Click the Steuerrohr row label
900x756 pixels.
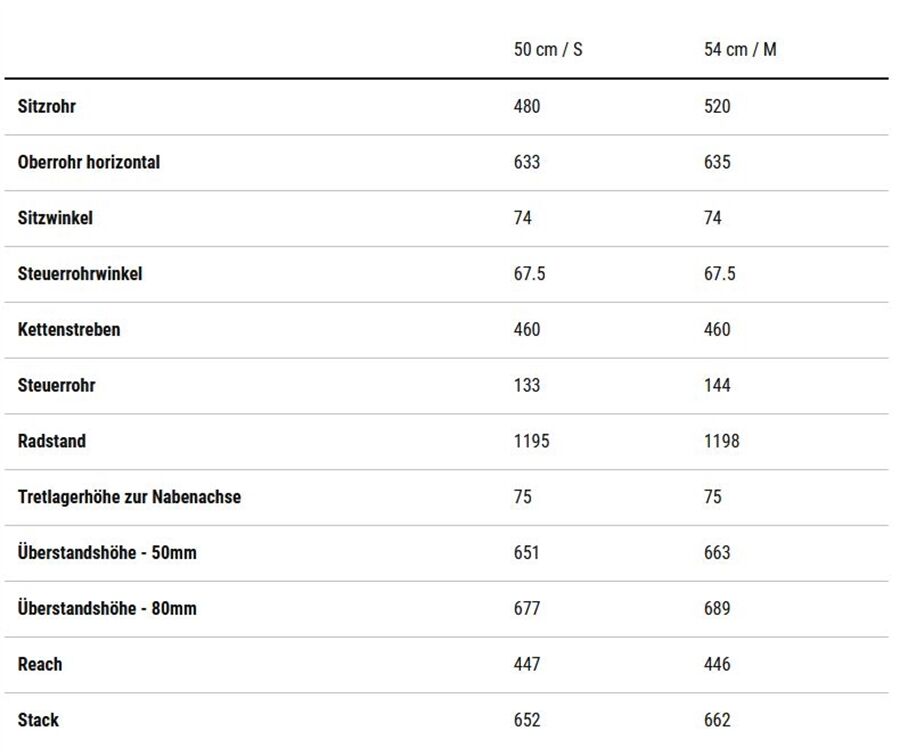click(56, 385)
